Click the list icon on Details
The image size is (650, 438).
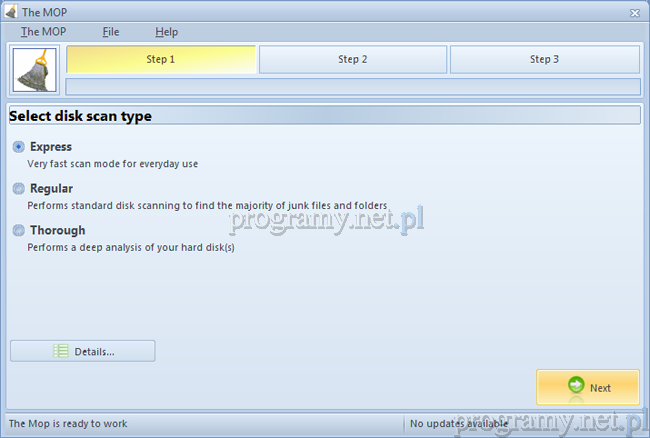click(x=61, y=351)
